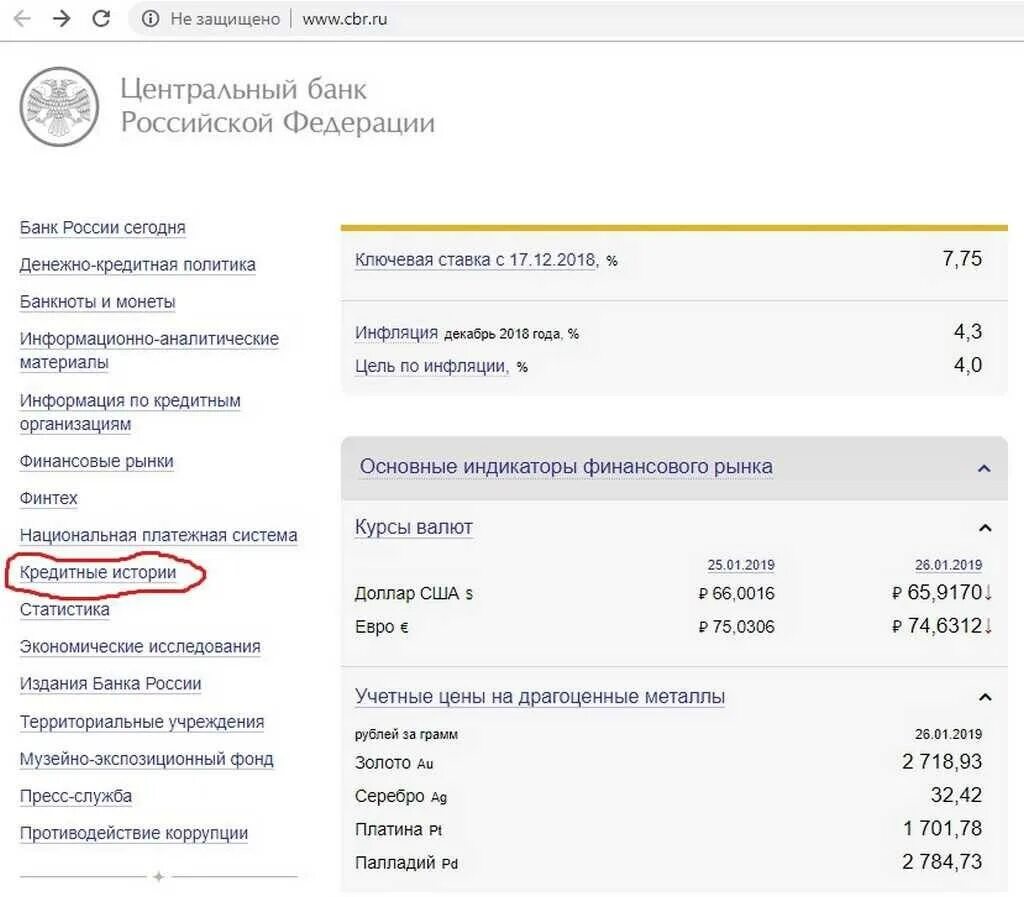This screenshot has width=1024, height=897.
Task: Open the Статистика sidebar item
Action: click(x=65, y=610)
